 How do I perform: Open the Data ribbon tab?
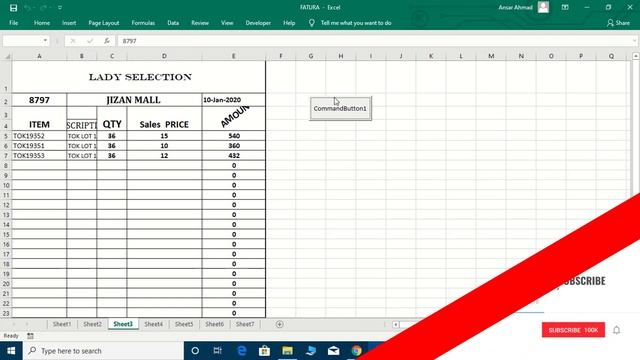[x=173, y=23]
